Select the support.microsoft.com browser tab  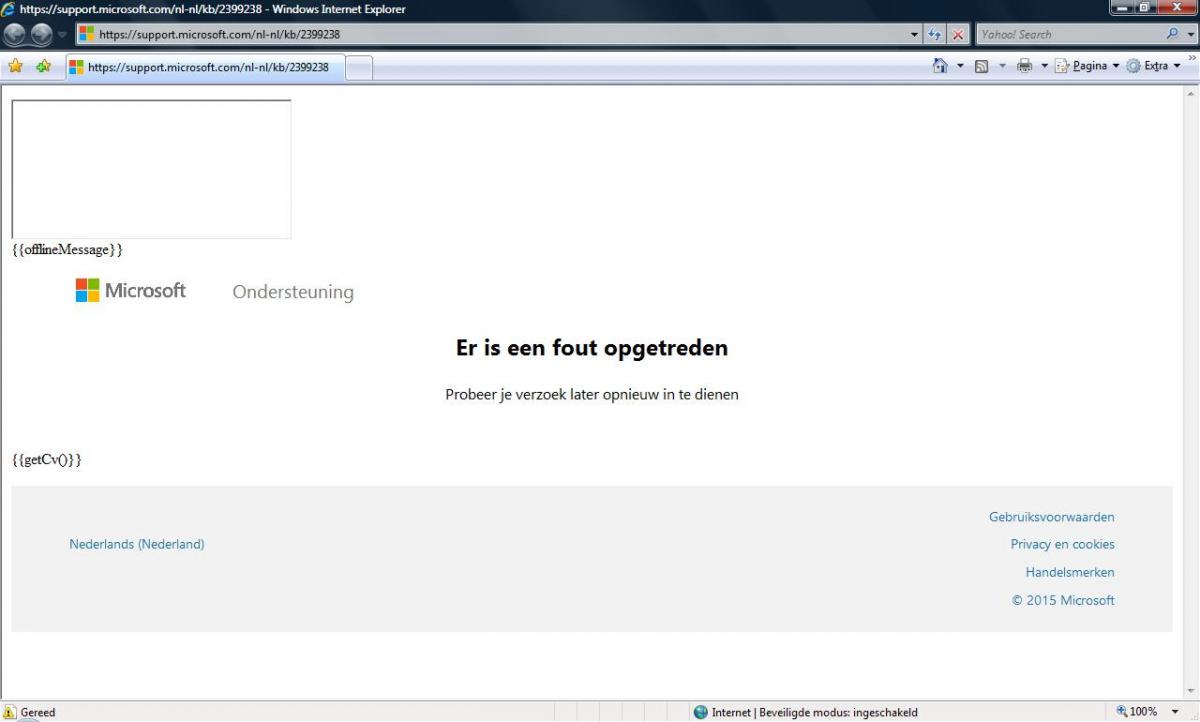pyautogui.click(x=205, y=67)
